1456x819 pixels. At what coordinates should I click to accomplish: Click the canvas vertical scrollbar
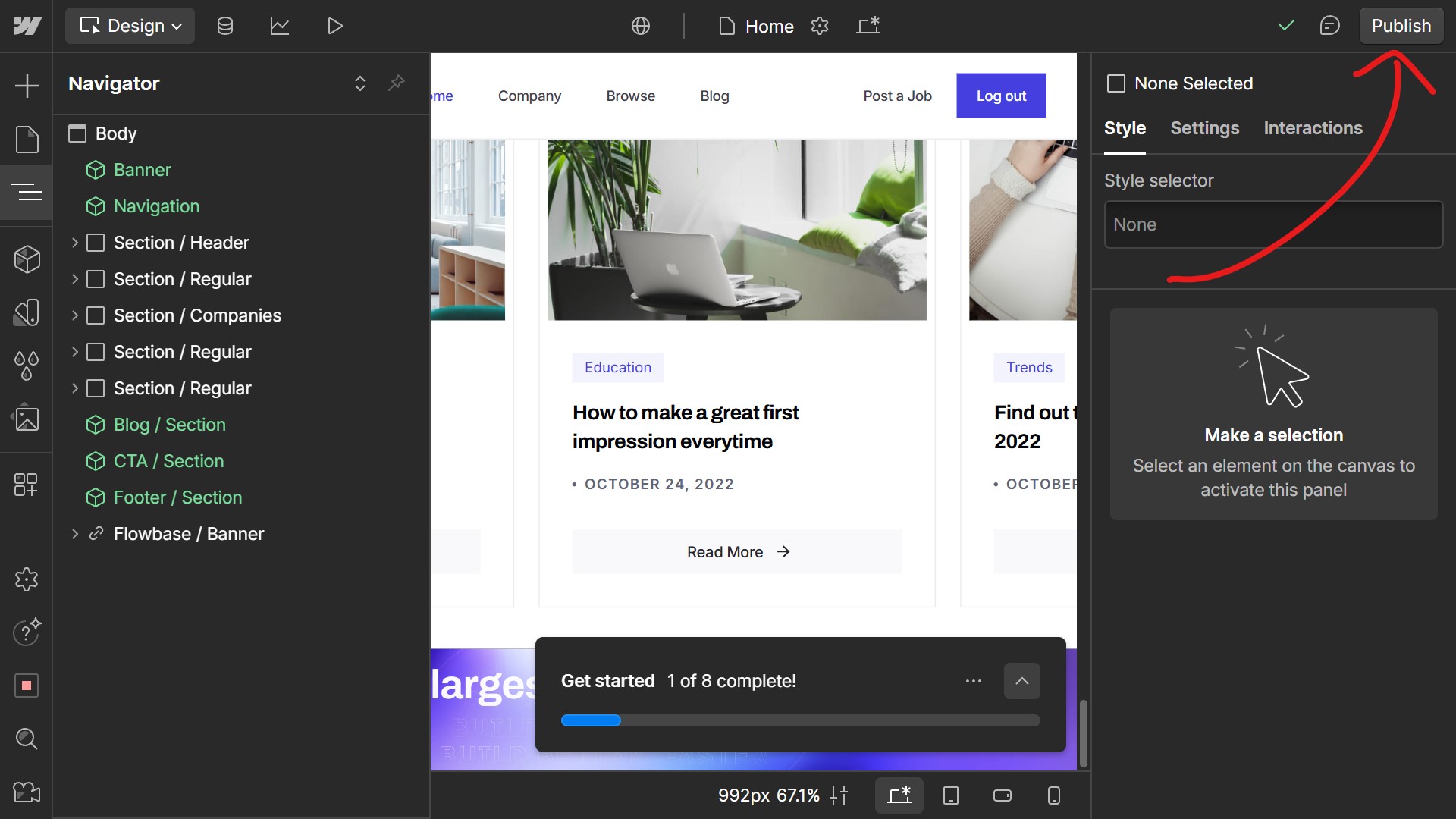(1084, 733)
